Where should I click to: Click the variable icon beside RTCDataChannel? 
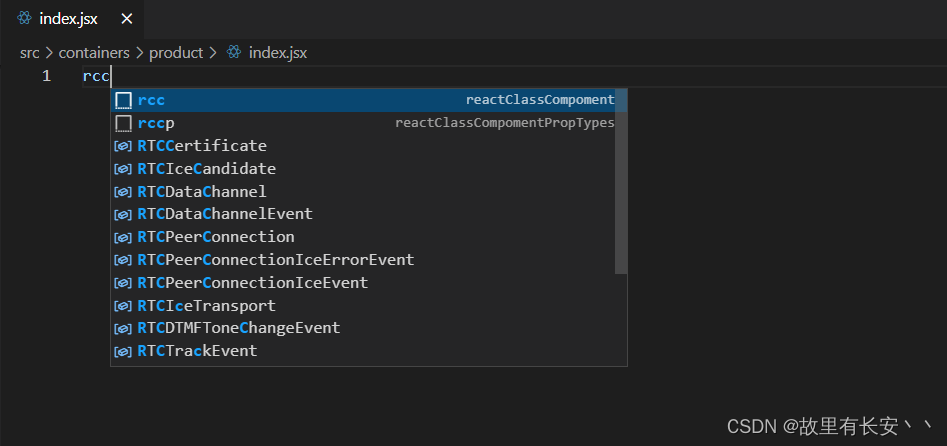123,192
